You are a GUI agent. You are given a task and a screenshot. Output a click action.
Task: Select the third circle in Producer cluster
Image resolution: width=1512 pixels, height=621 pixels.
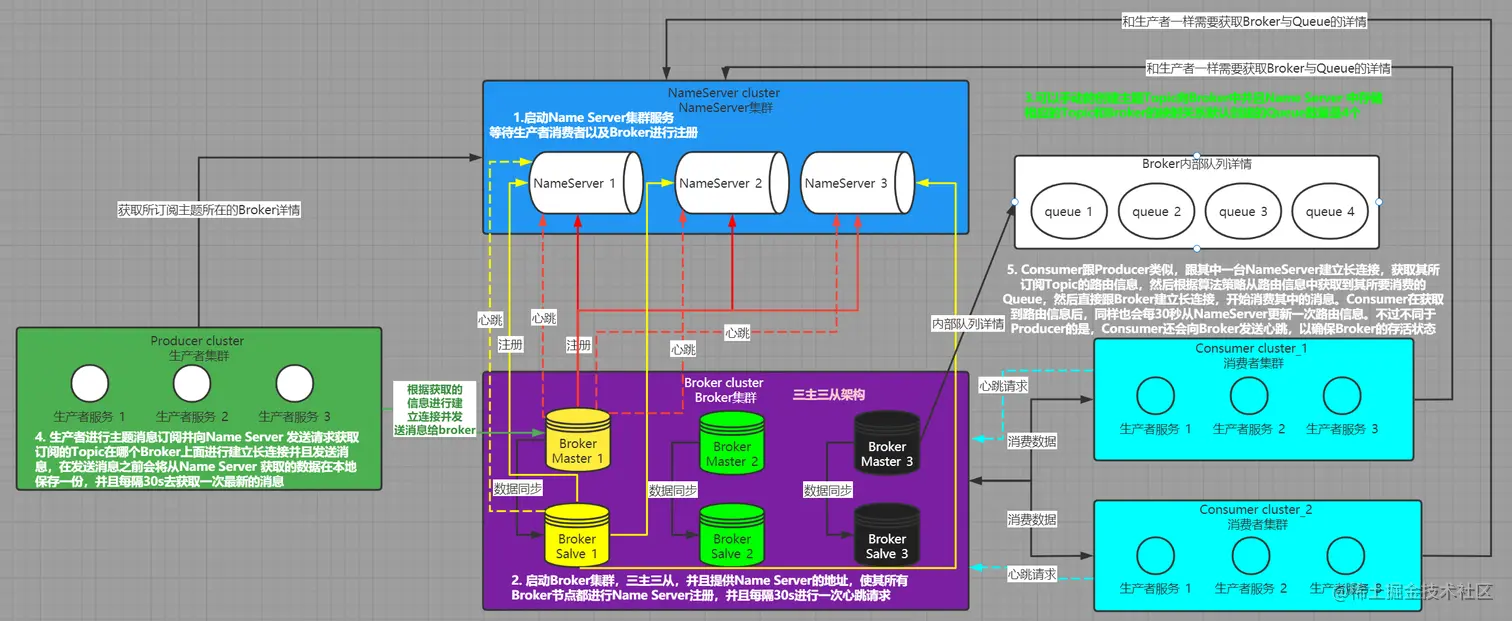tap(294, 384)
